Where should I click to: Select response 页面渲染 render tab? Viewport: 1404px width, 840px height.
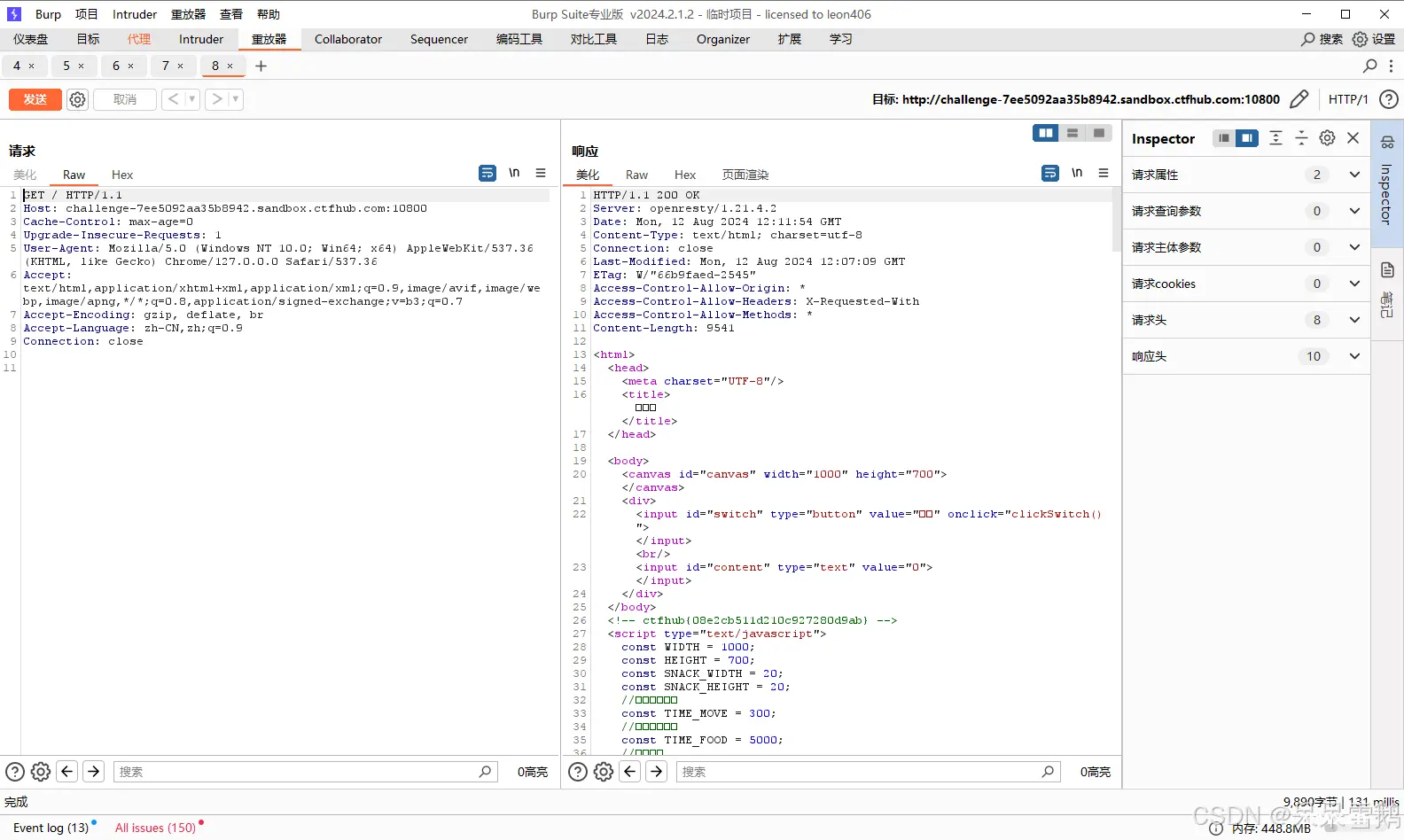coord(745,175)
